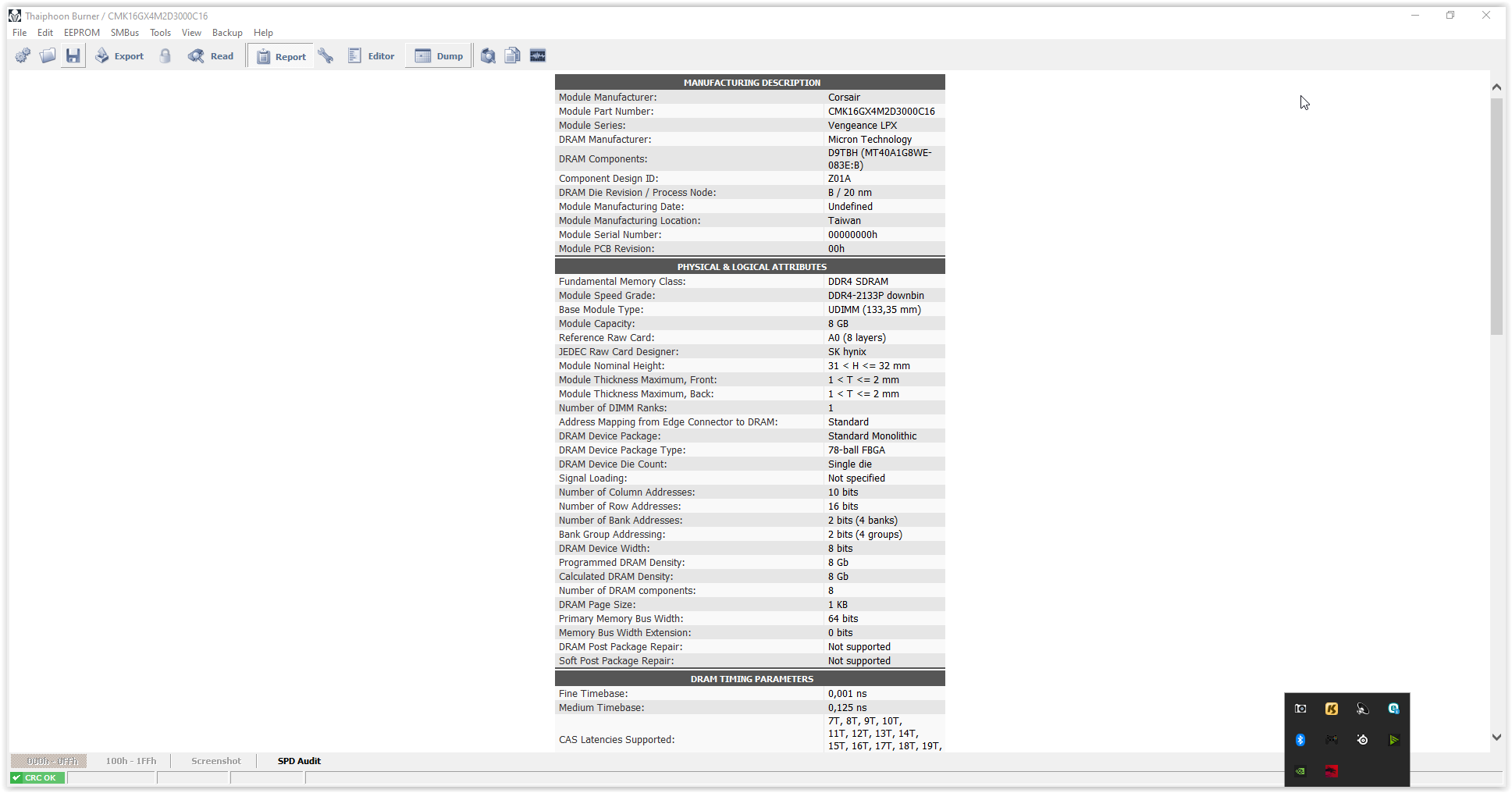Click the green triangle icon in tray
The height and width of the screenshot is (793, 1512).
(1394, 740)
